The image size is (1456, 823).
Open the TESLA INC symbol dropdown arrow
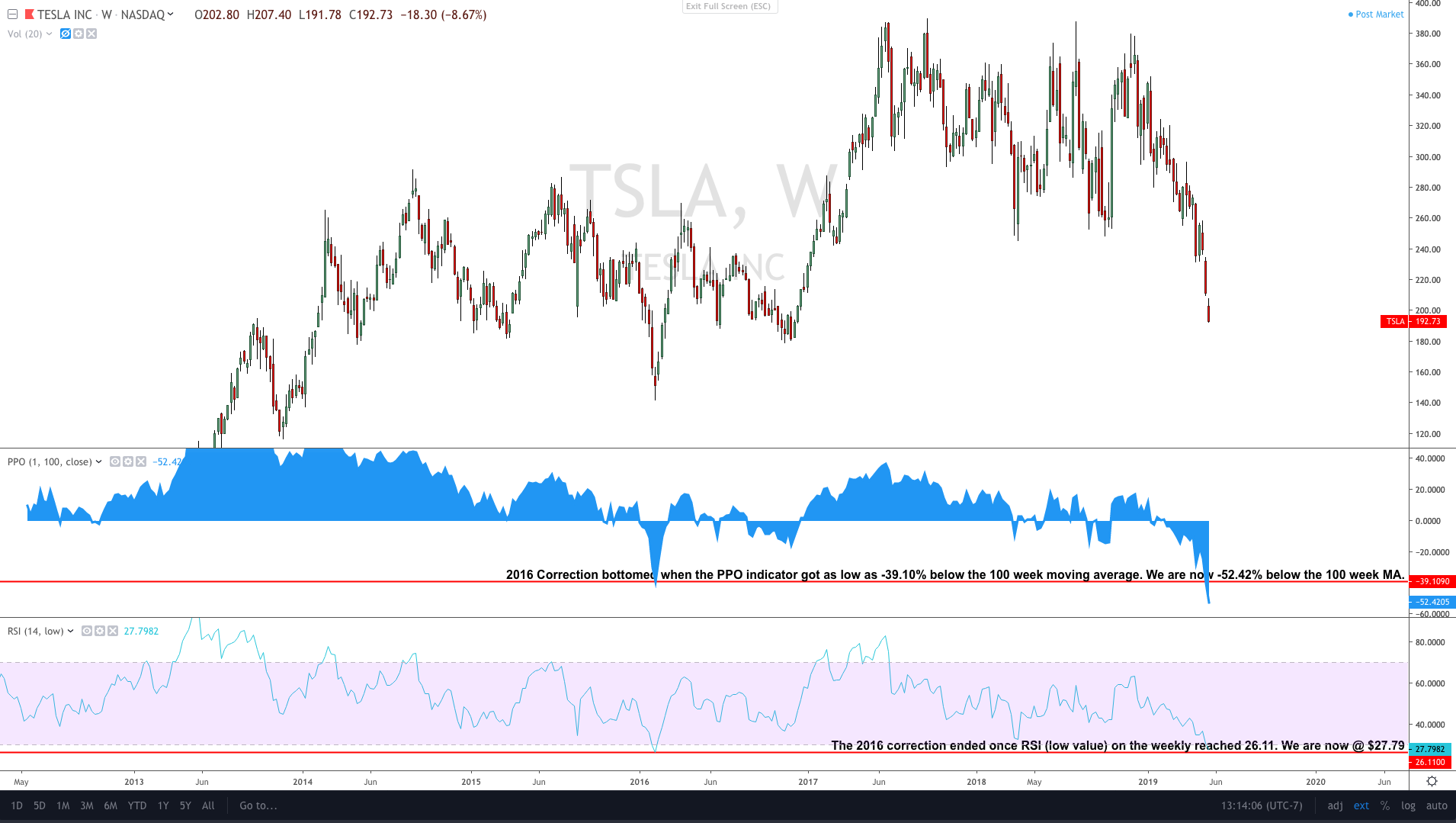click(171, 14)
